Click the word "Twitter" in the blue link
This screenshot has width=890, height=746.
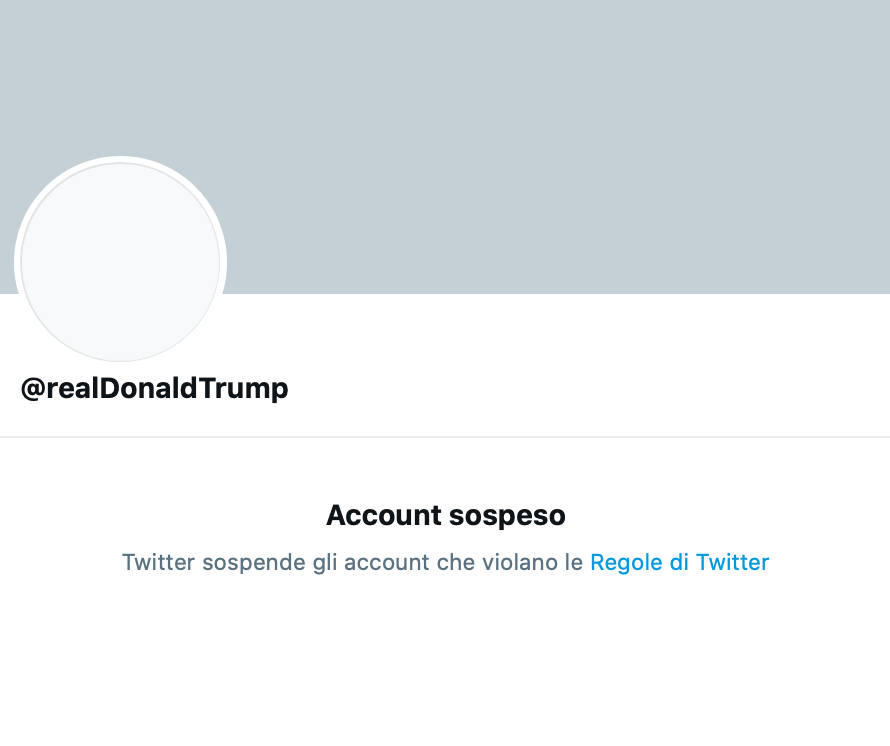(732, 562)
